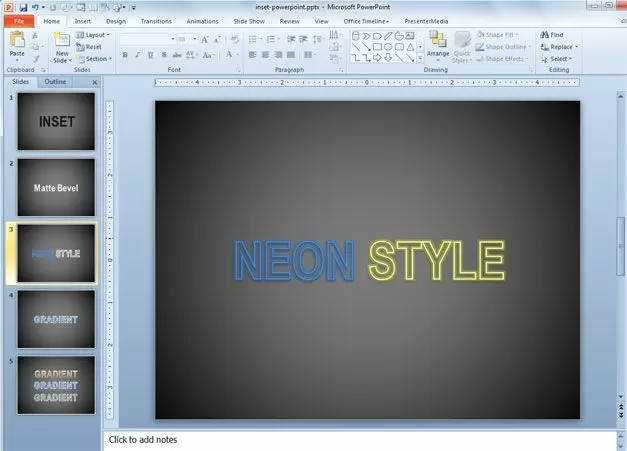
Task: Select the down arrow block shape
Action: pyautogui.click(x=388, y=58)
